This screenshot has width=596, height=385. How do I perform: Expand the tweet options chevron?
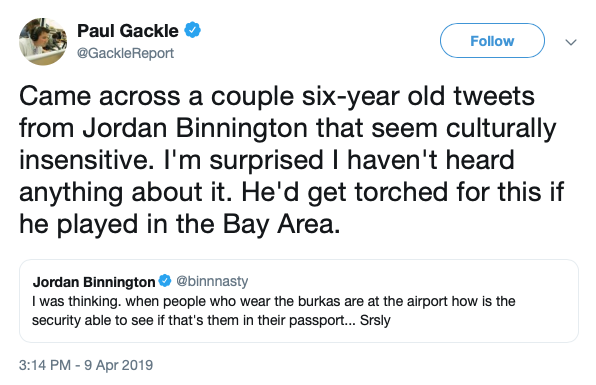(x=571, y=42)
